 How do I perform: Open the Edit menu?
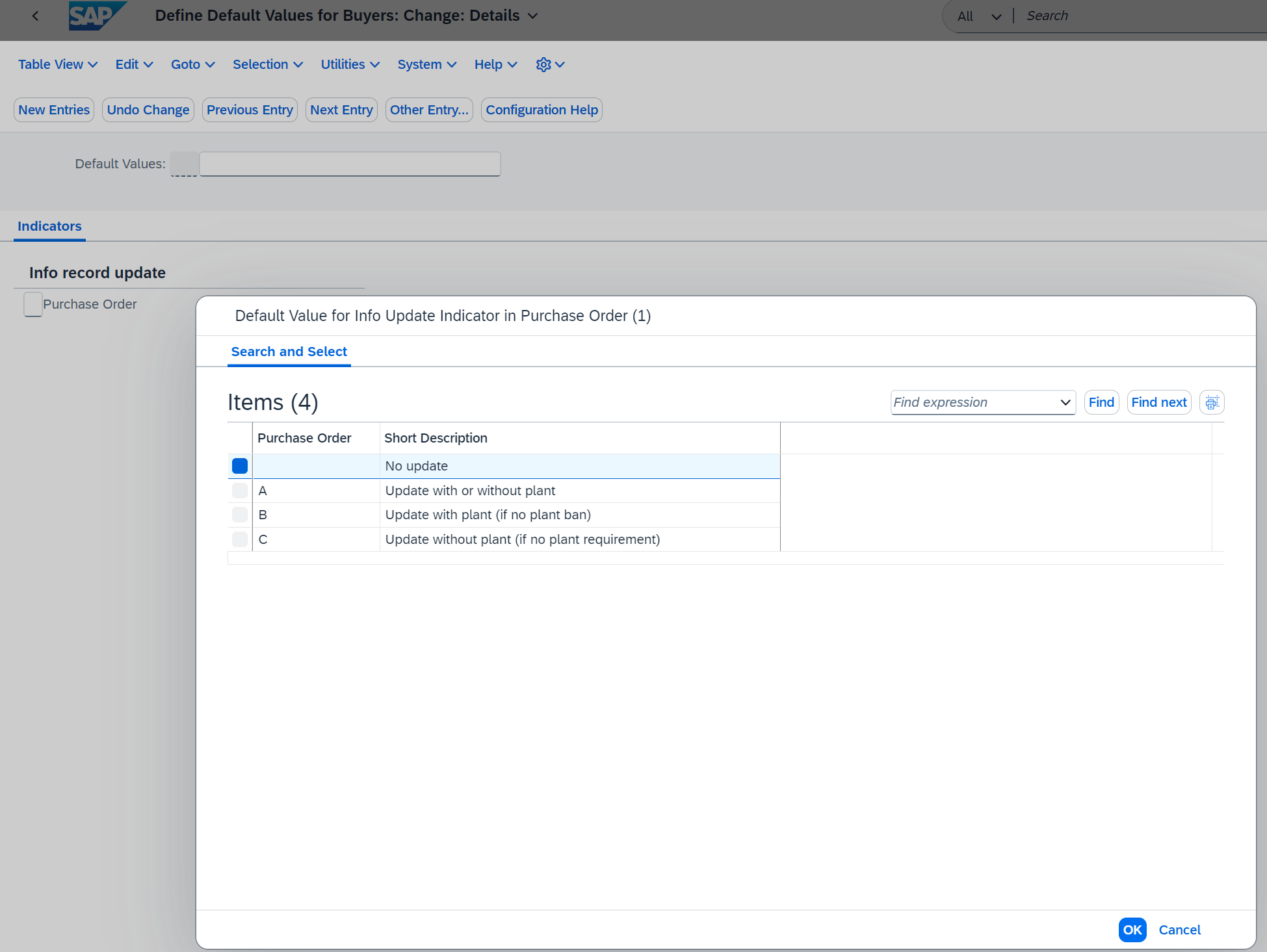(x=134, y=64)
